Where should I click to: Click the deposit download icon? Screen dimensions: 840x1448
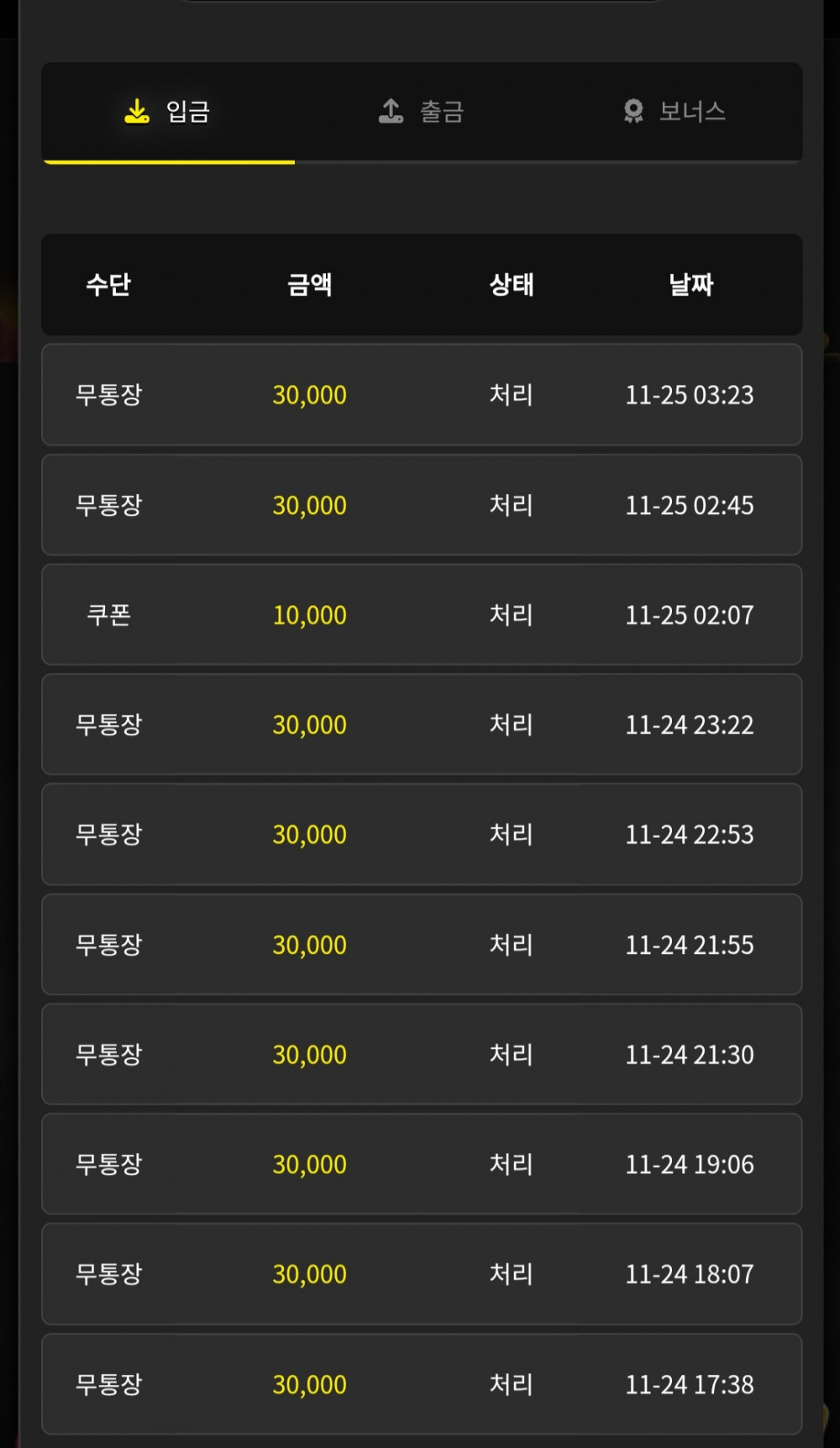click(137, 111)
